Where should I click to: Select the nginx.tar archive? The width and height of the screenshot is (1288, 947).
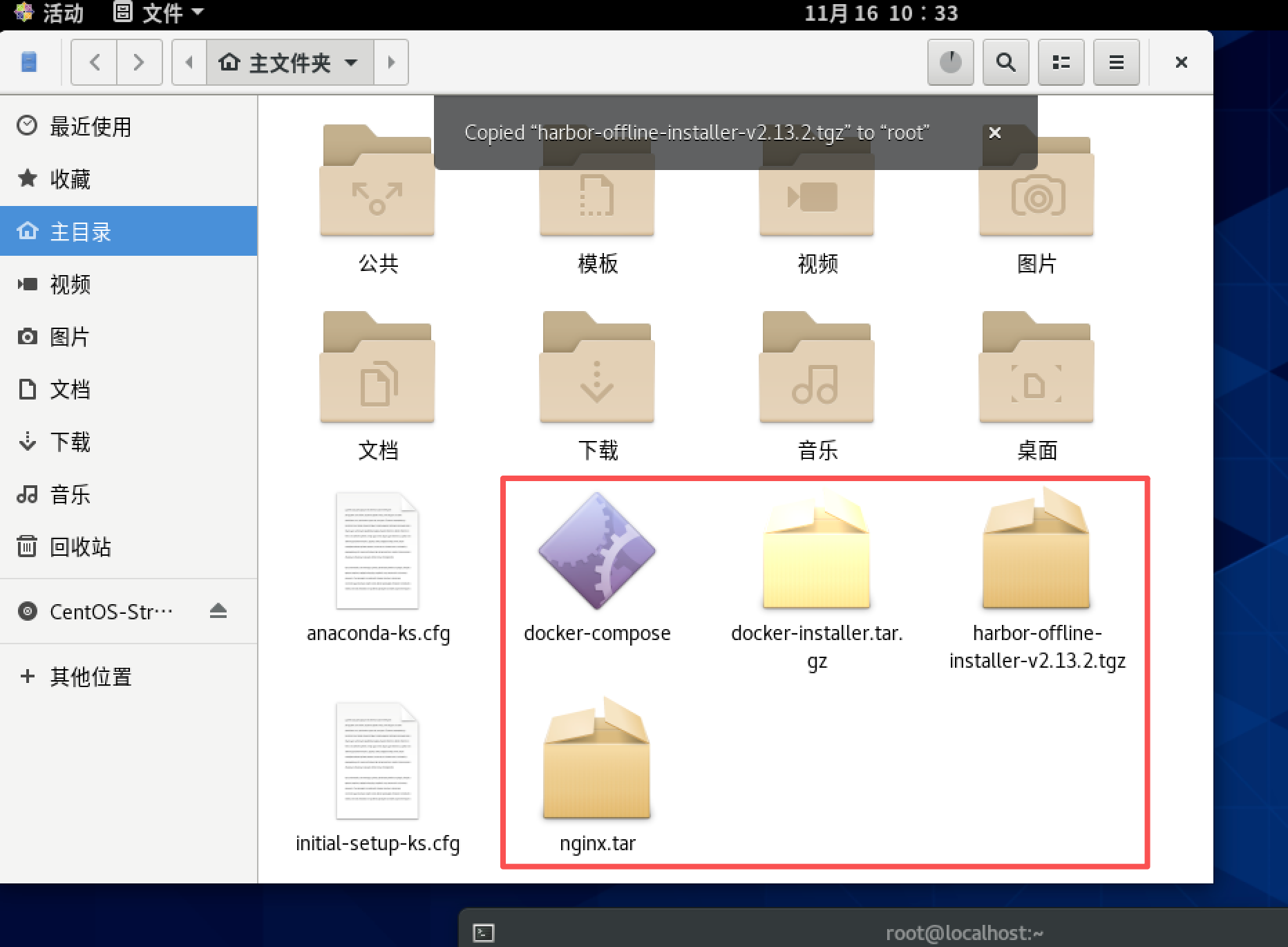[x=597, y=759]
